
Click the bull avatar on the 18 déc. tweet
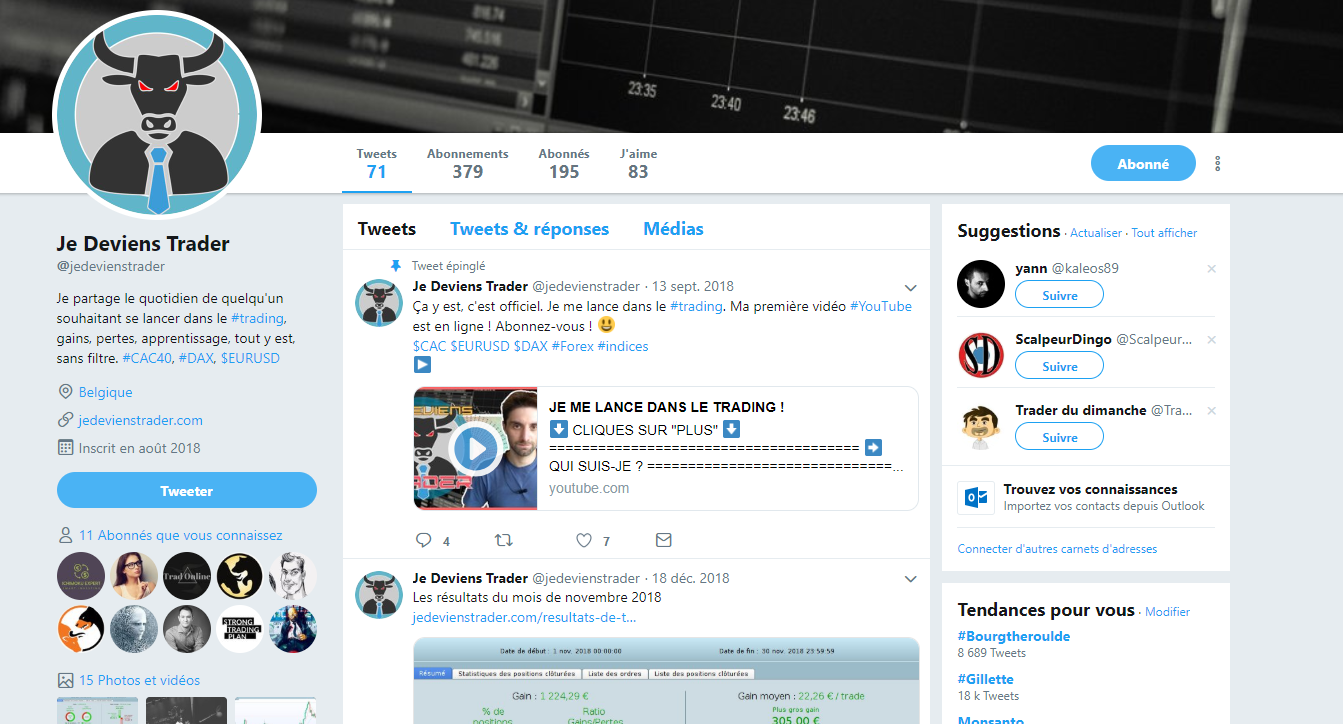coord(380,594)
